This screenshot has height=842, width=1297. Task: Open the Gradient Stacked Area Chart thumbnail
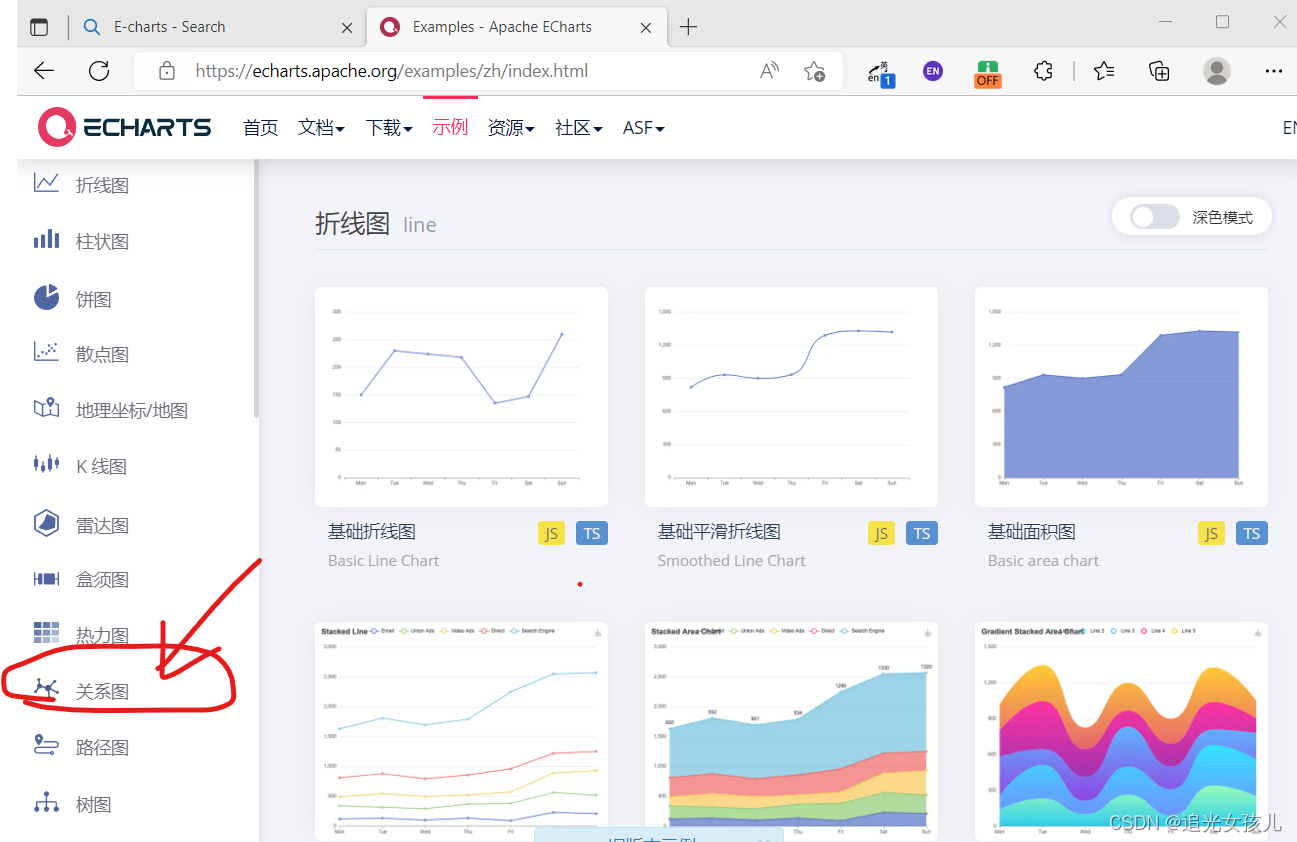1121,731
